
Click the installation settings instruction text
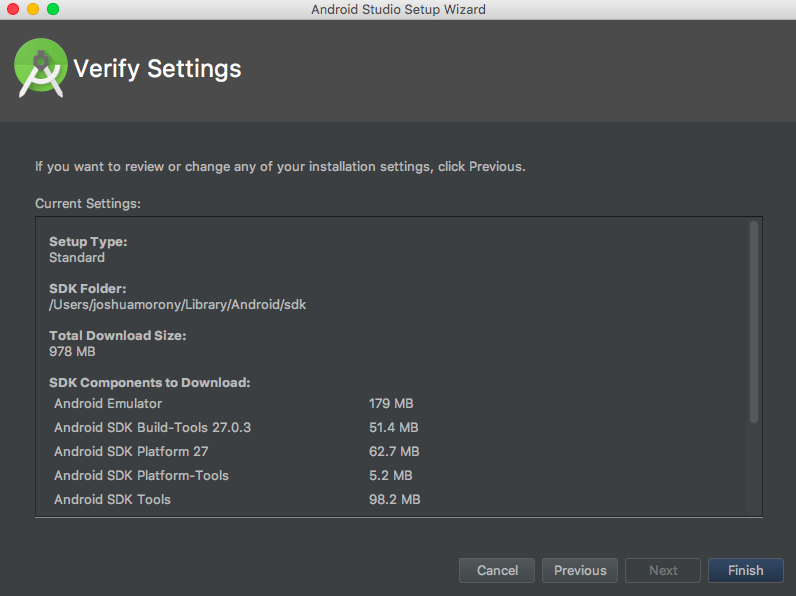(x=280, y=167)
